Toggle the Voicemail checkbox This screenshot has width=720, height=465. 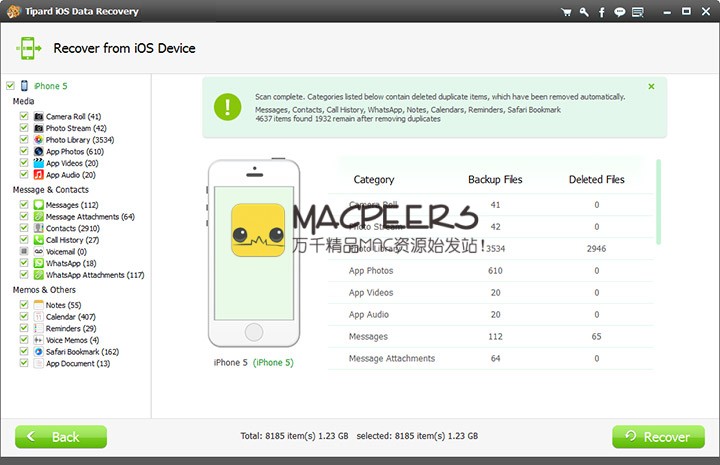(x=24, y=251)
